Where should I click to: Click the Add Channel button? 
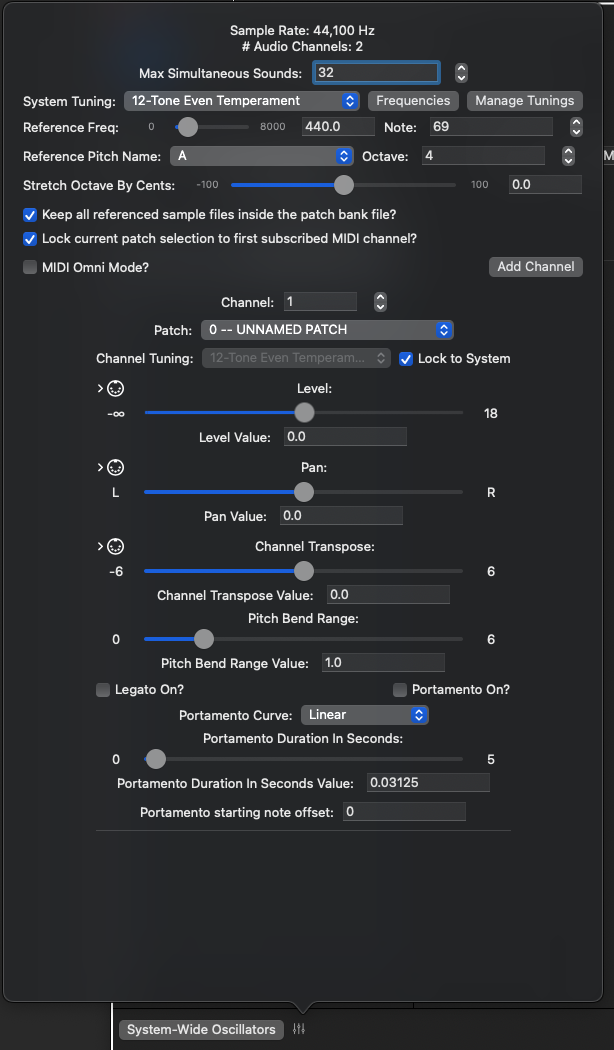[x=536, y=267]
